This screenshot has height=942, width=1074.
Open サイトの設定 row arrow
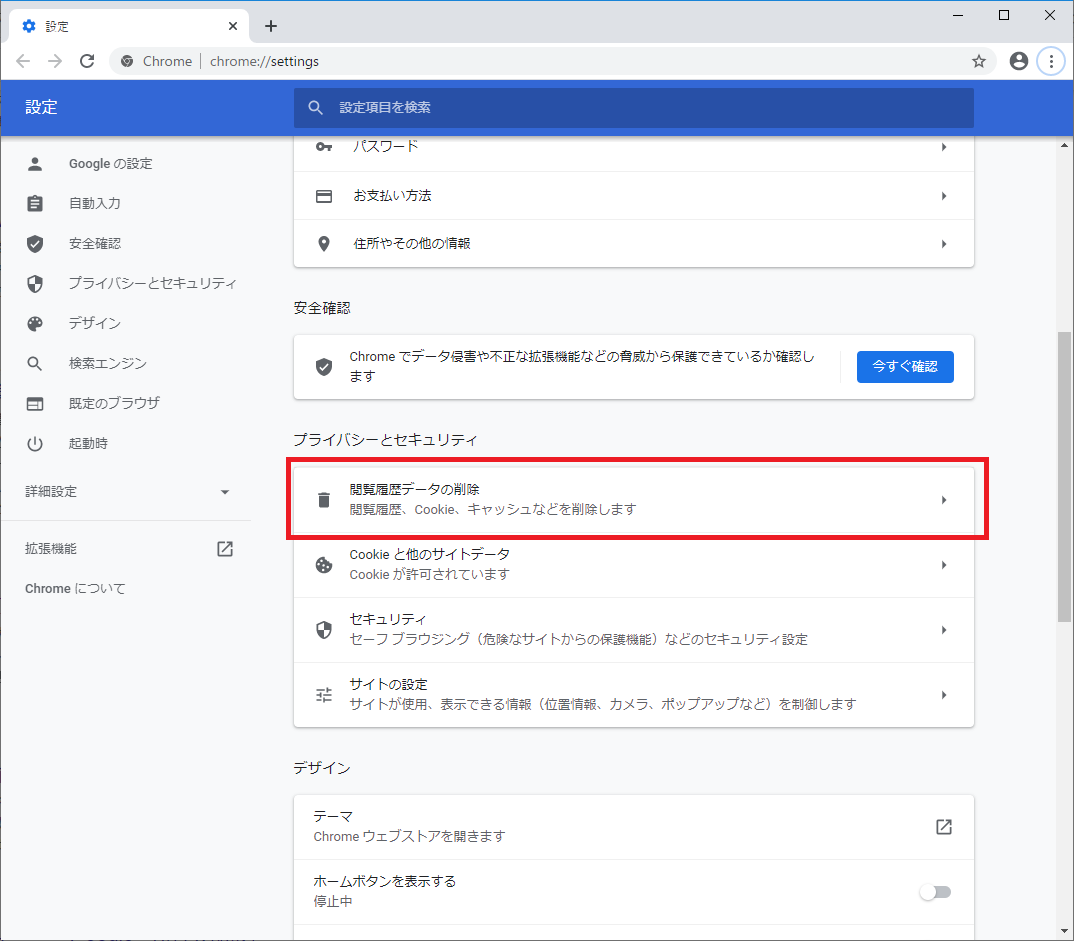point(944,695)
